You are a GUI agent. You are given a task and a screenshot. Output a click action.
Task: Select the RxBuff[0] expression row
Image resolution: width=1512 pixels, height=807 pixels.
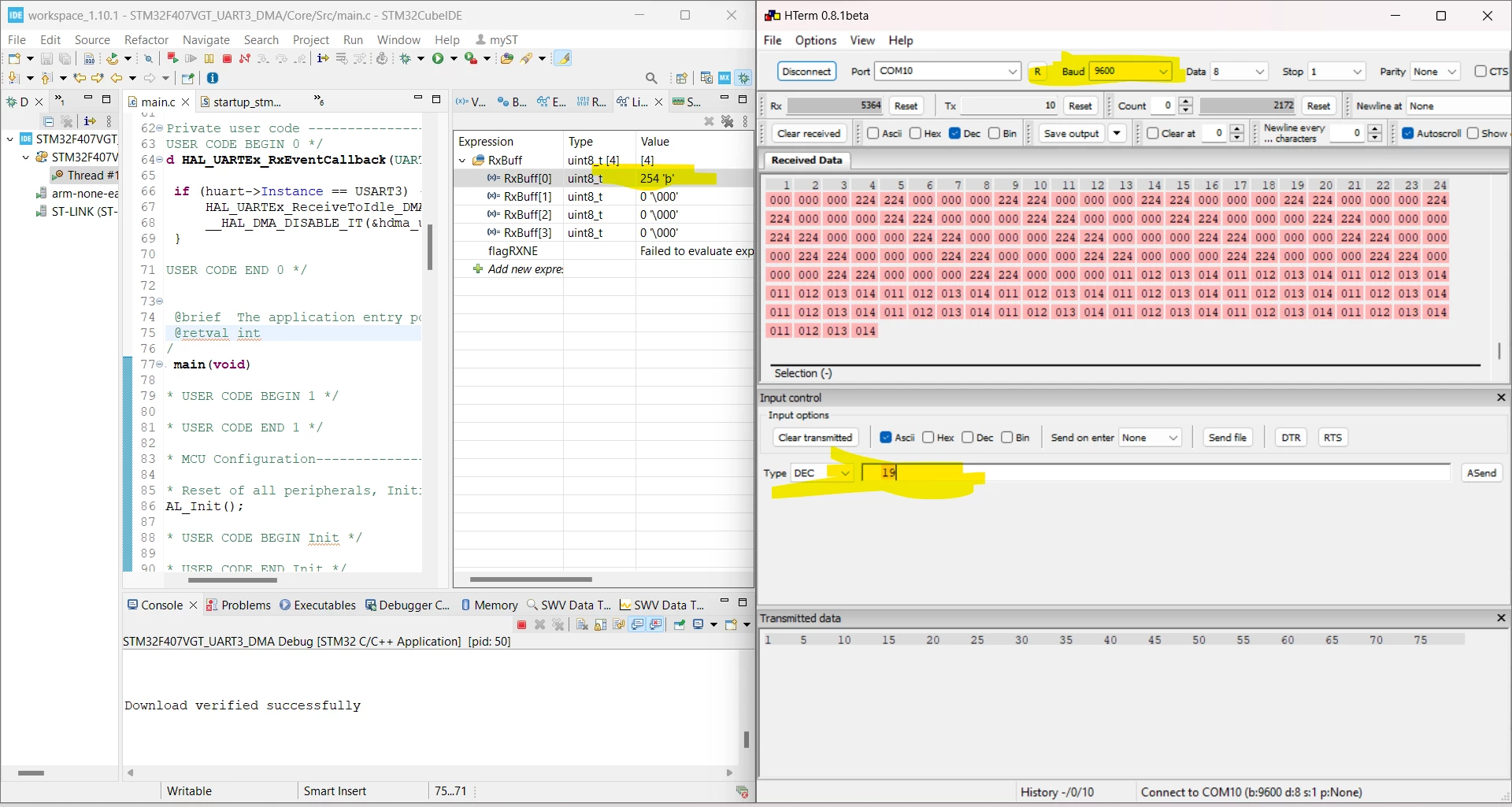603,179
